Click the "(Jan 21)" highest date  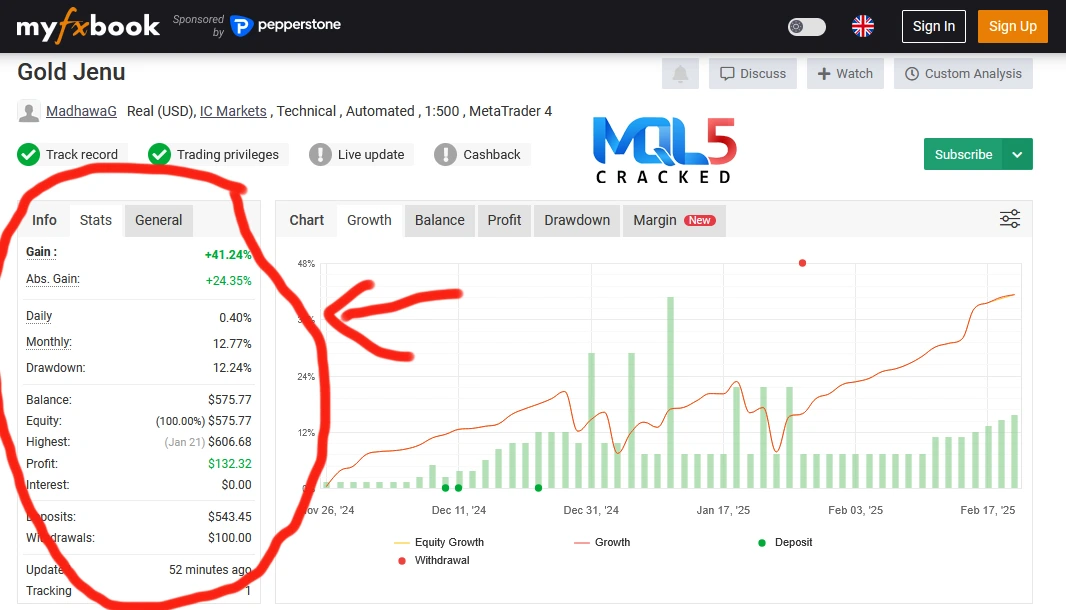tap(184, 442)
